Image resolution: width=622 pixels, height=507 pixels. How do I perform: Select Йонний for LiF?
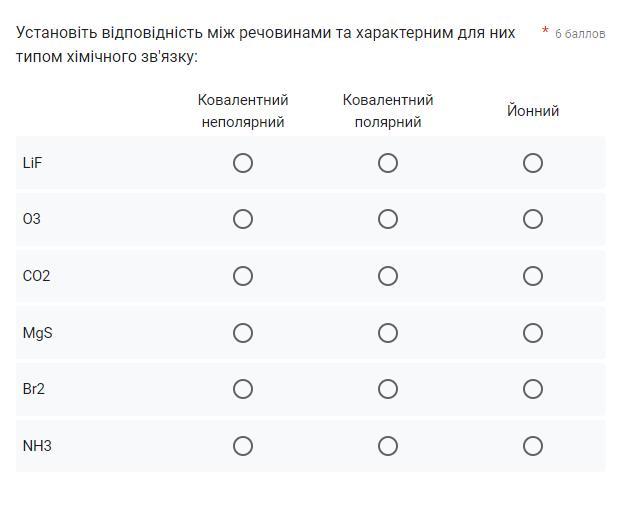tap(533, 163)
